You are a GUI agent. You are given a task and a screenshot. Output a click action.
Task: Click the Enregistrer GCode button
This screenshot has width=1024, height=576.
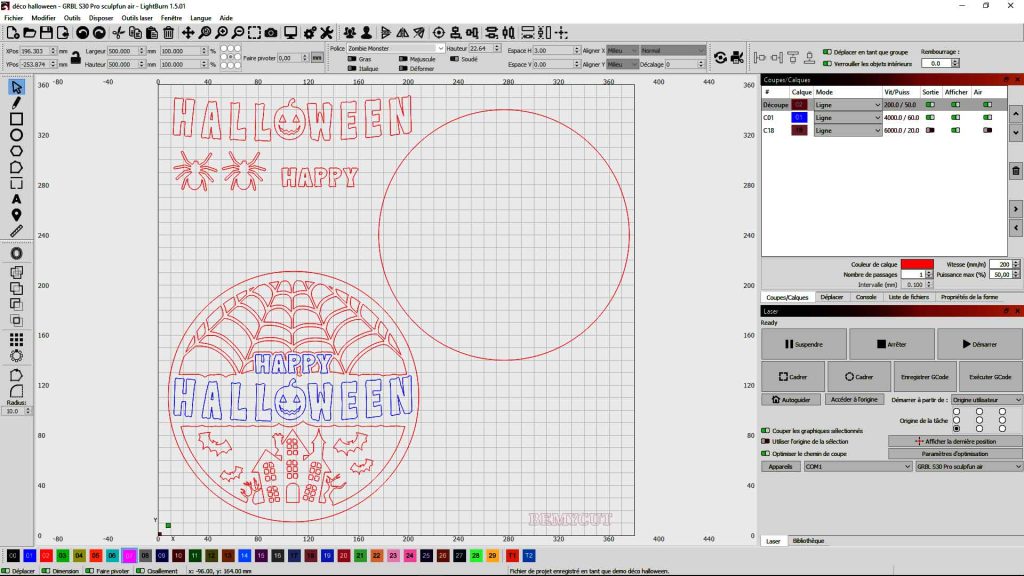point(924,377)
